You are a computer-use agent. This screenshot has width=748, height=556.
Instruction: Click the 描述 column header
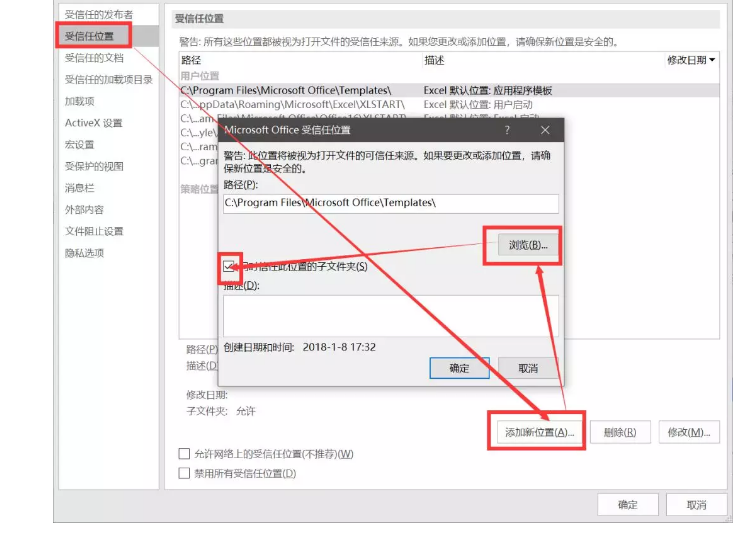[434, 60]
